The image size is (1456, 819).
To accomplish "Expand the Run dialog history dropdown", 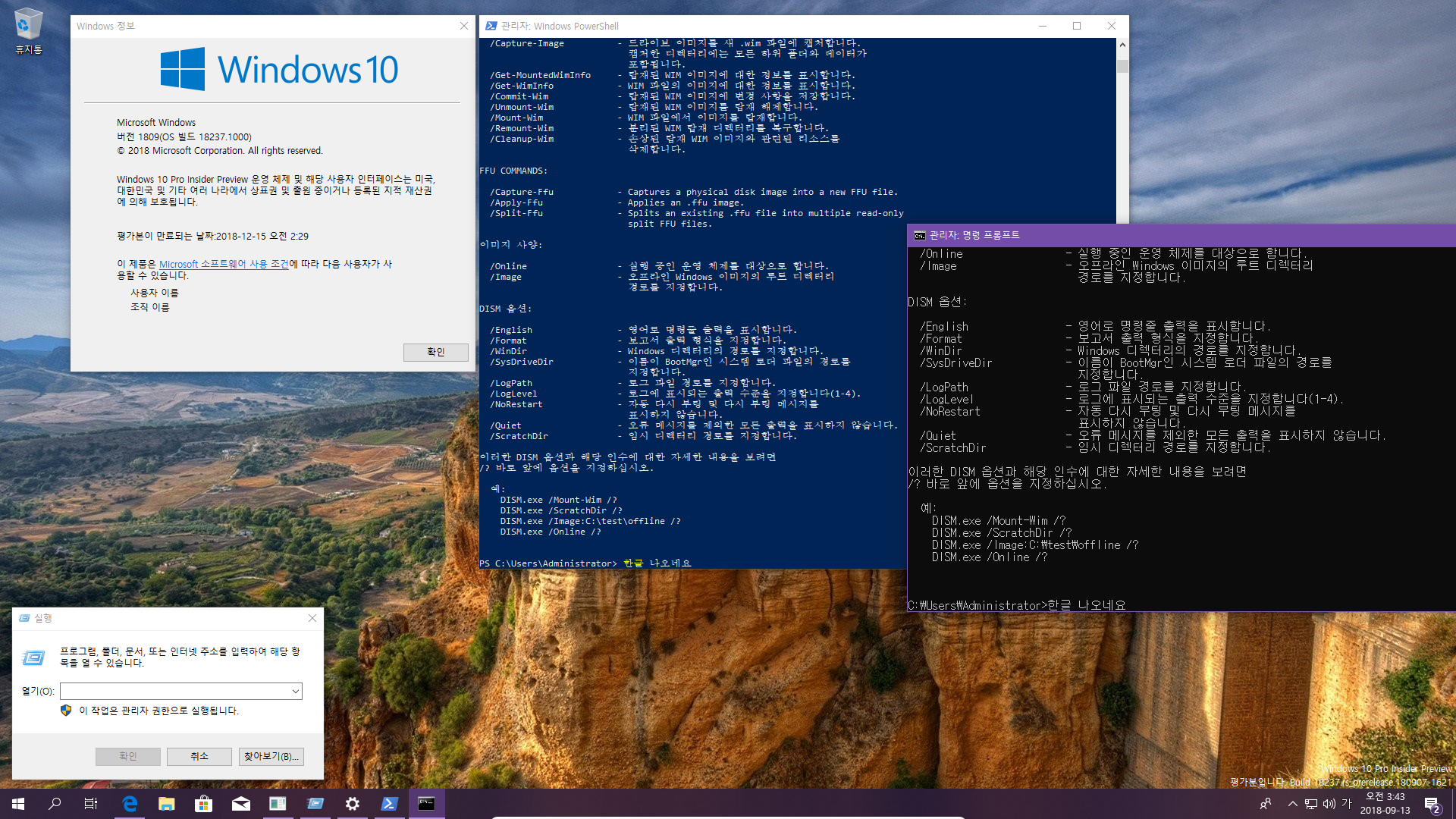I will [x=295, y=691].
